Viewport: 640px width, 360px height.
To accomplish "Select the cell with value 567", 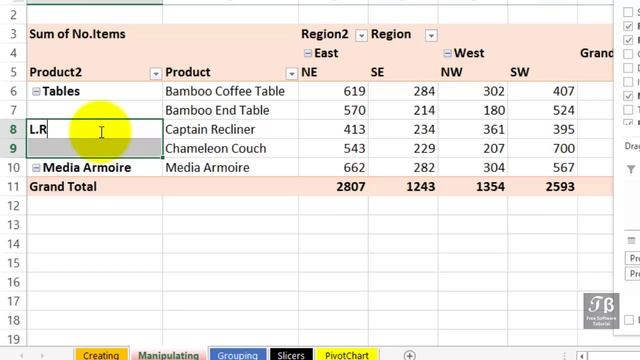I will point(542,168).
